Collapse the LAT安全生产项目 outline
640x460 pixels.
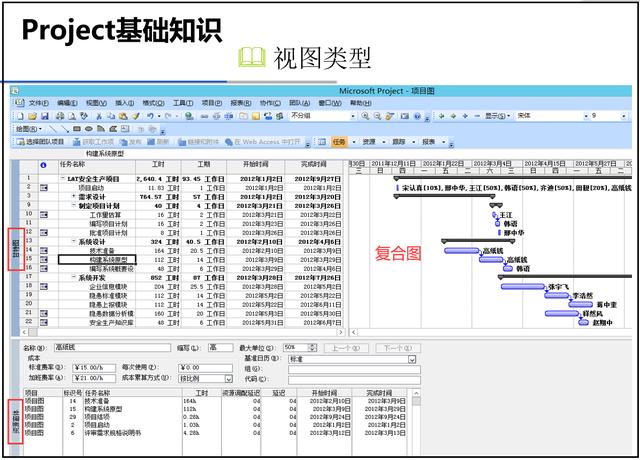click(62, 179)
